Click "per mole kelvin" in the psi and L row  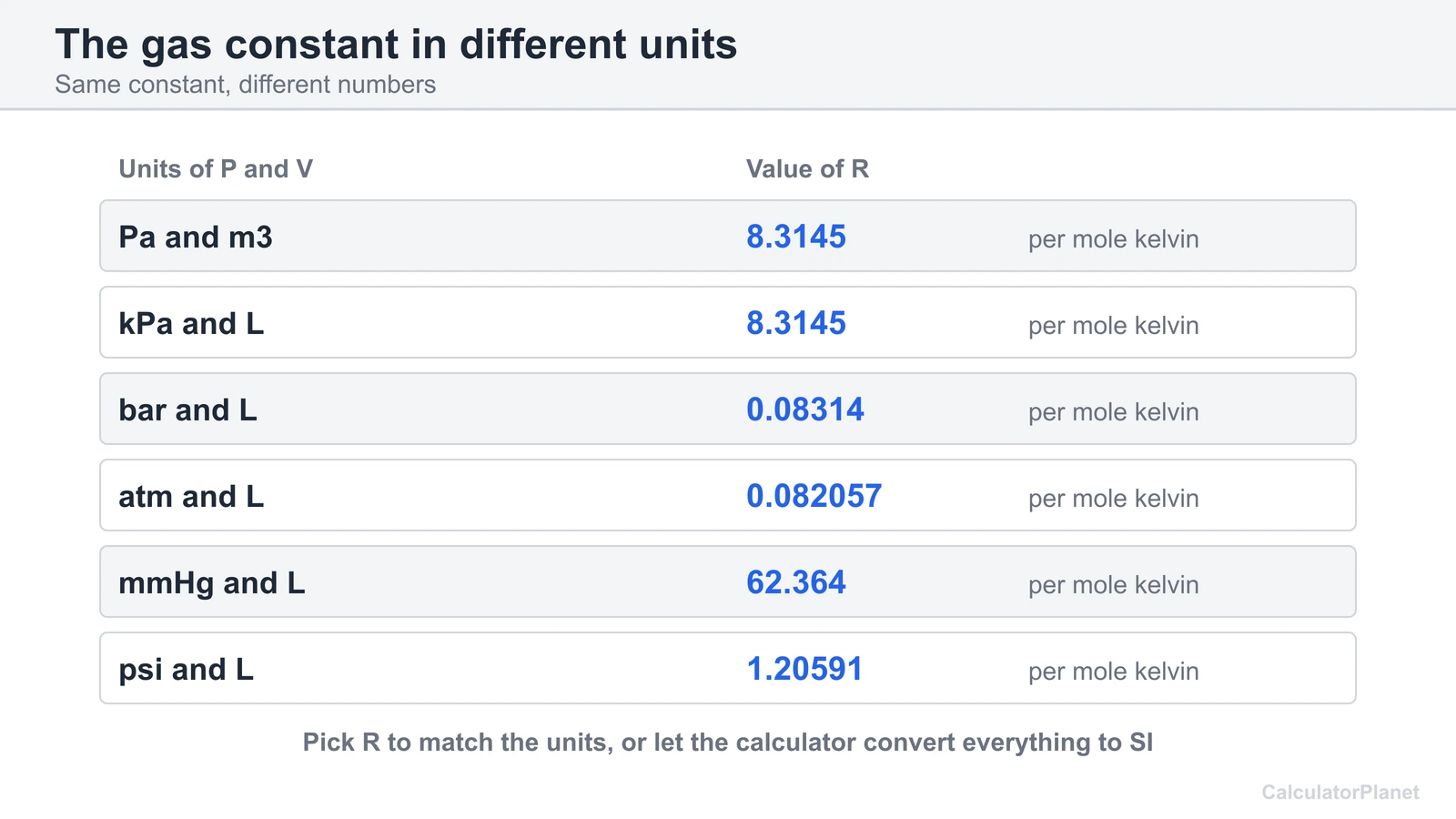1114,672
